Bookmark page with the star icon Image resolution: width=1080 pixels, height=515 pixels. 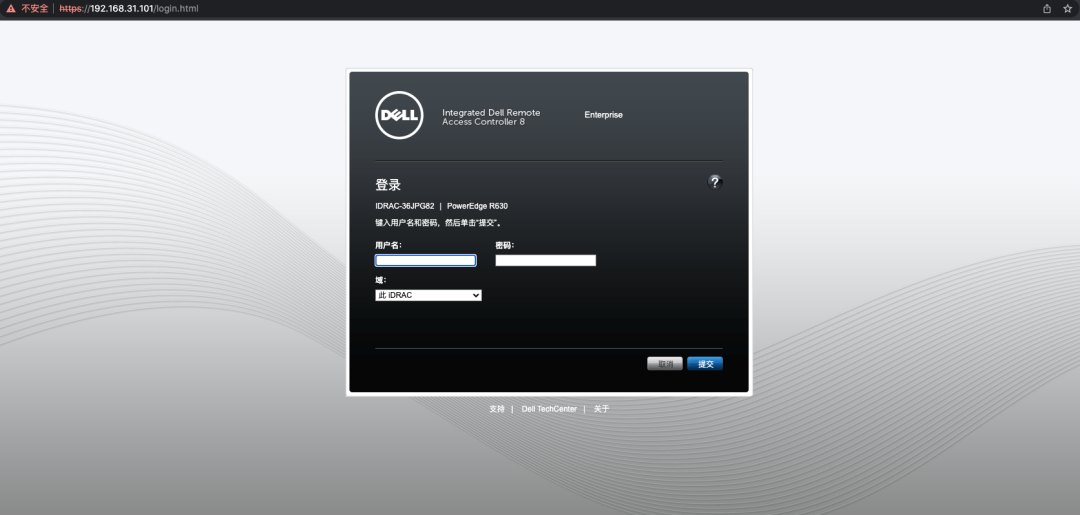click(x=1067, y=8)
